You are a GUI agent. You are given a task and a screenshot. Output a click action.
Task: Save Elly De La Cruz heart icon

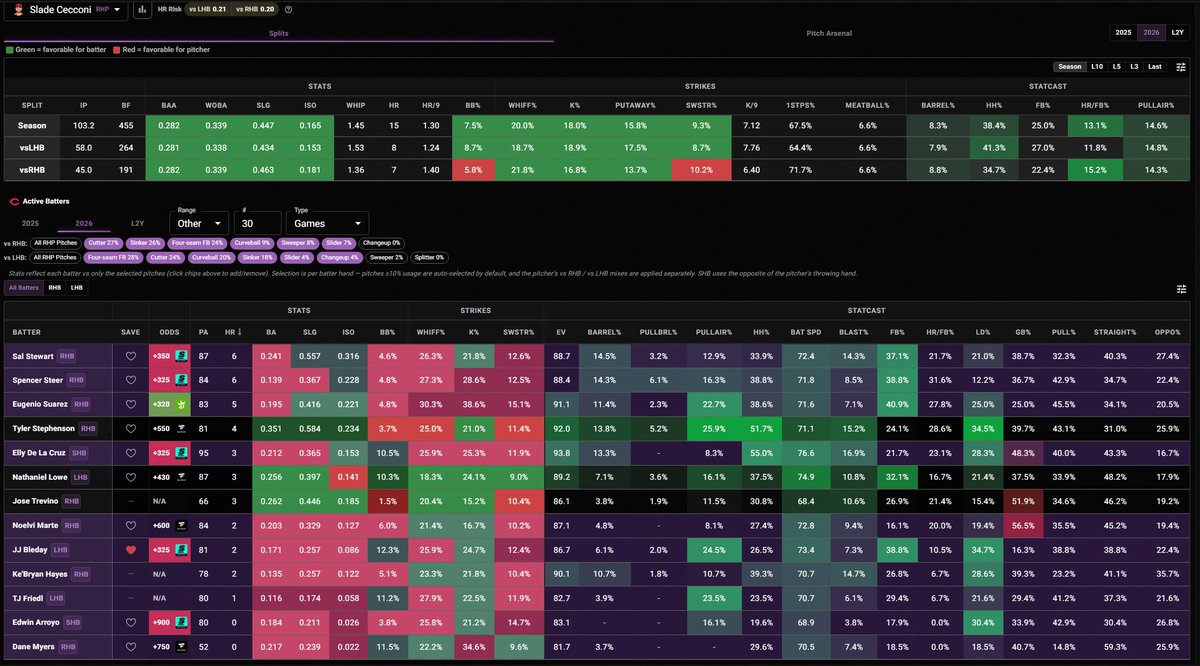[130, 453]
